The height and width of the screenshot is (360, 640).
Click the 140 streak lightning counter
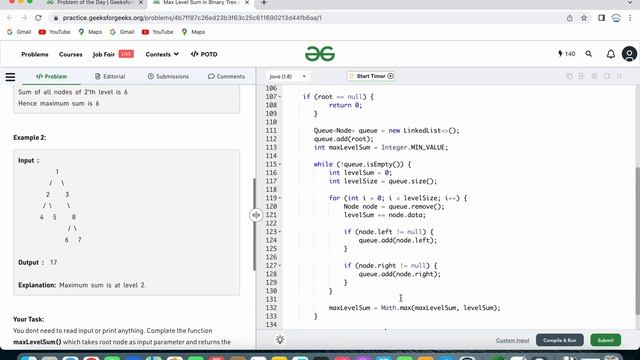(567, 54)
